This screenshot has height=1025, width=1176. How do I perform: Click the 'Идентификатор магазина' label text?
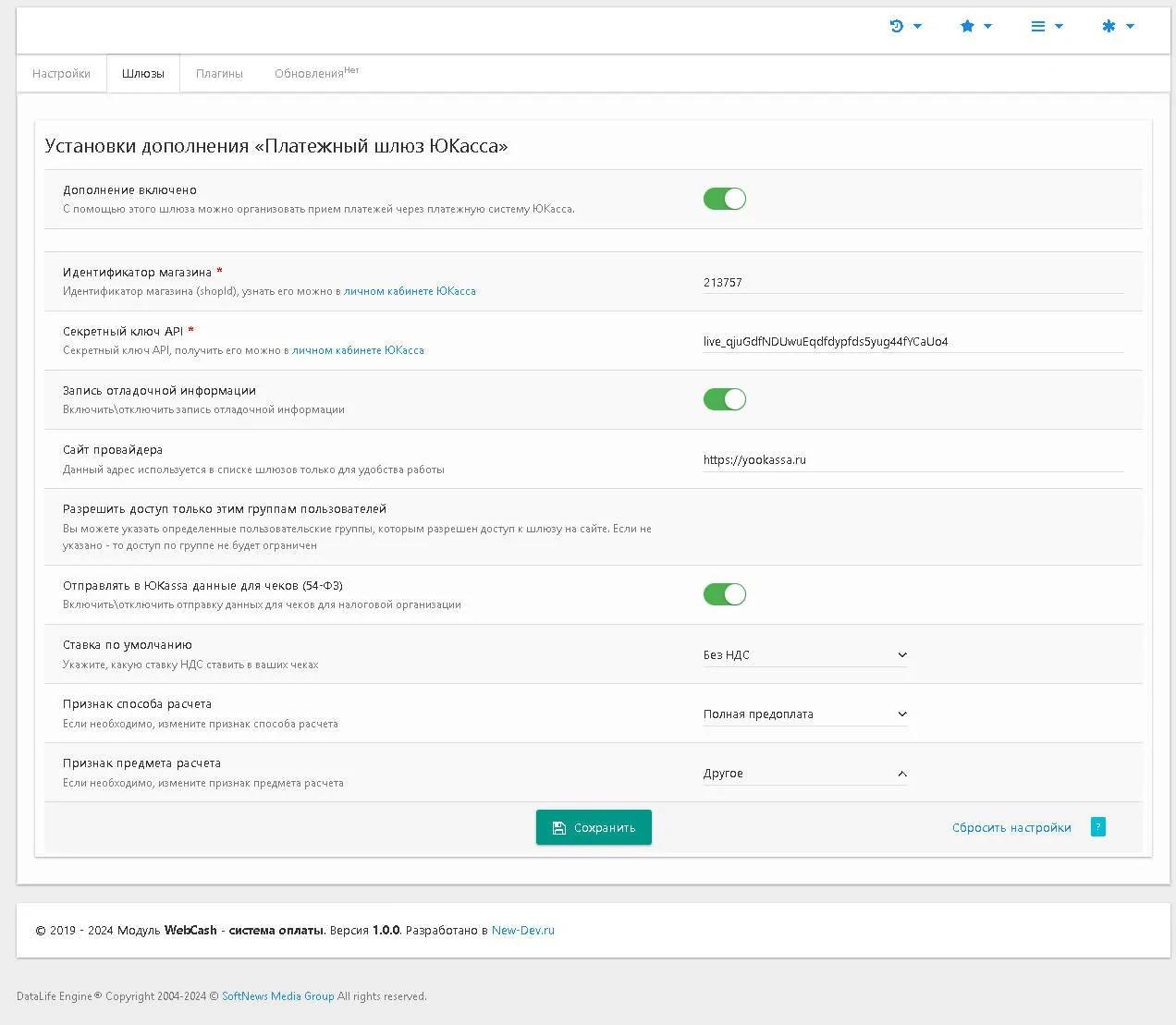pos(137,273)
